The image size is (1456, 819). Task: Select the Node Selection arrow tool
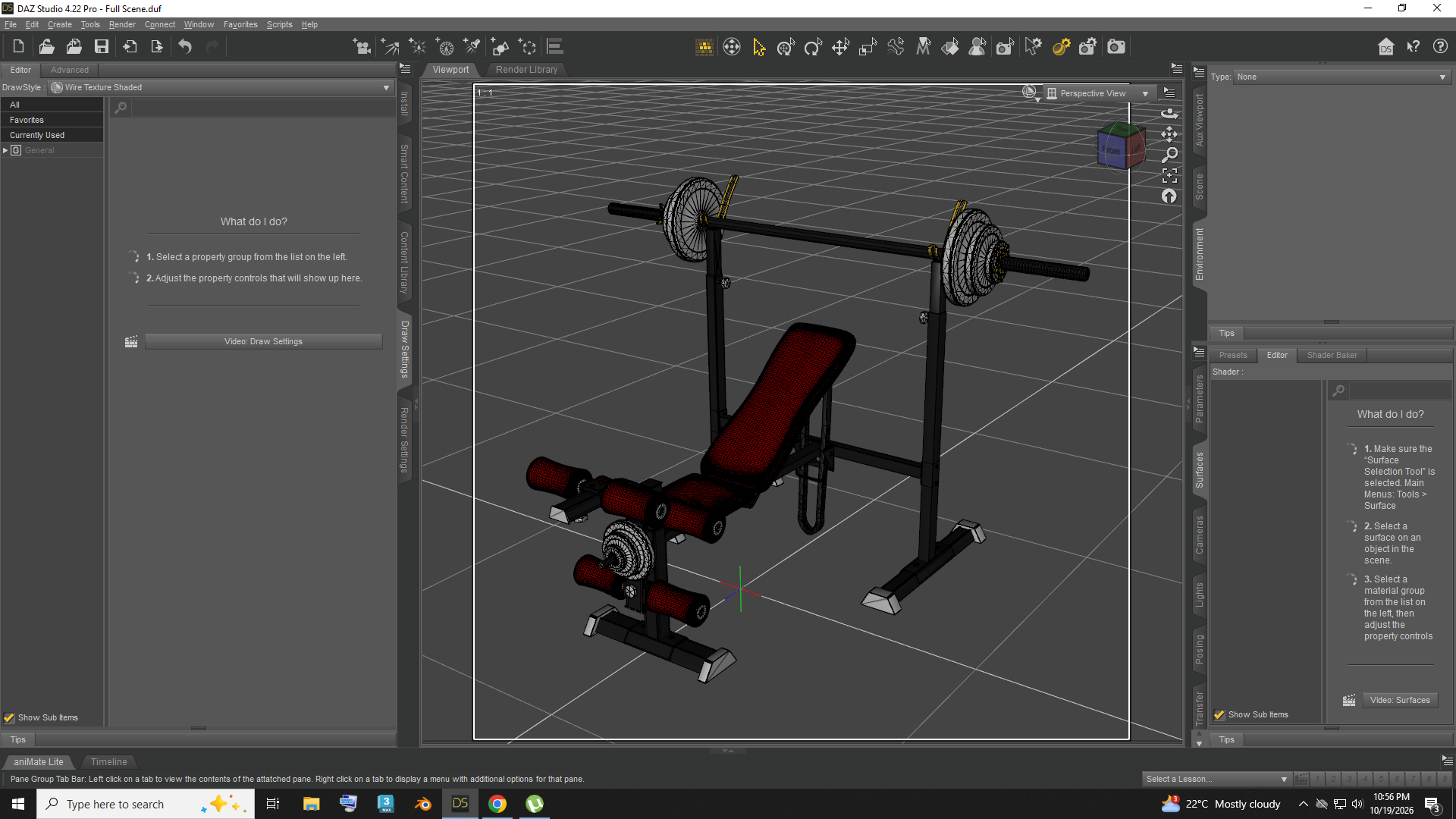759,47
